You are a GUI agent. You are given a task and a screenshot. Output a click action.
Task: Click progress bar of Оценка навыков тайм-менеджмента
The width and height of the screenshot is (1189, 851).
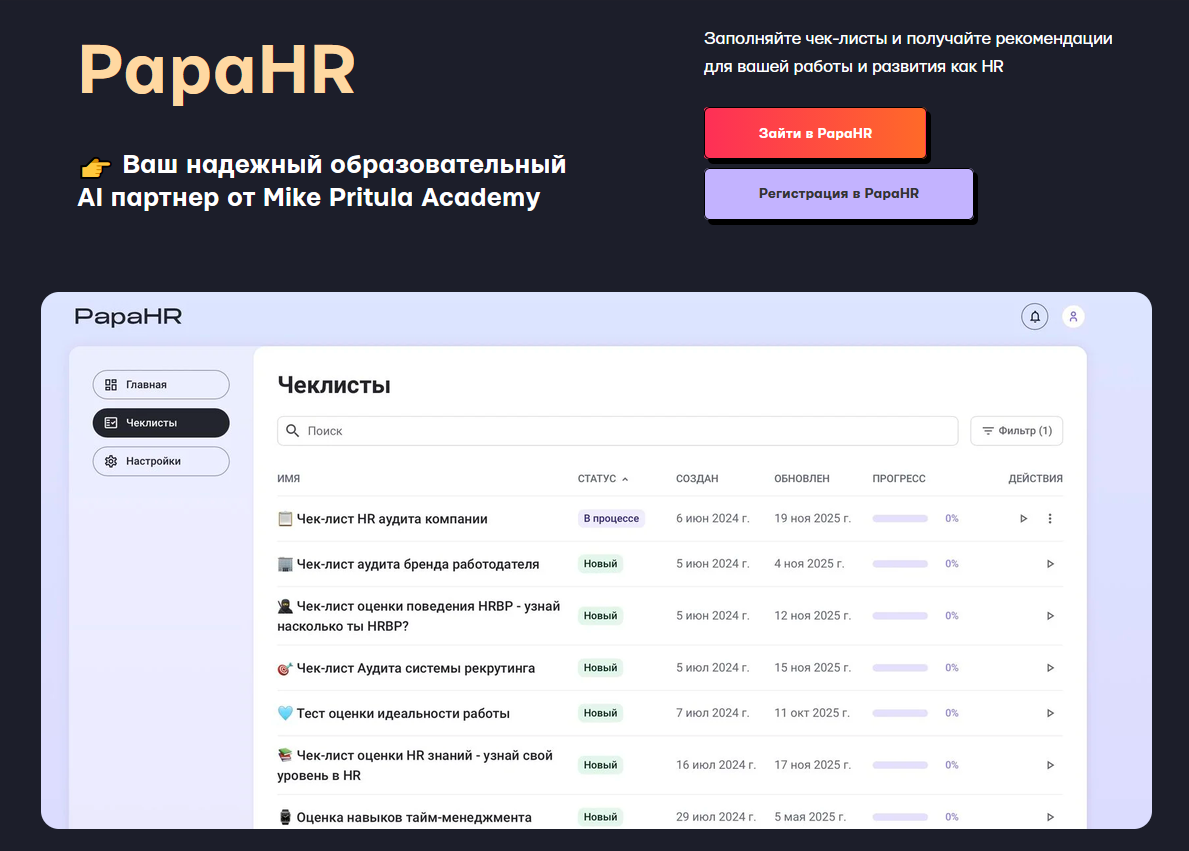900,817
